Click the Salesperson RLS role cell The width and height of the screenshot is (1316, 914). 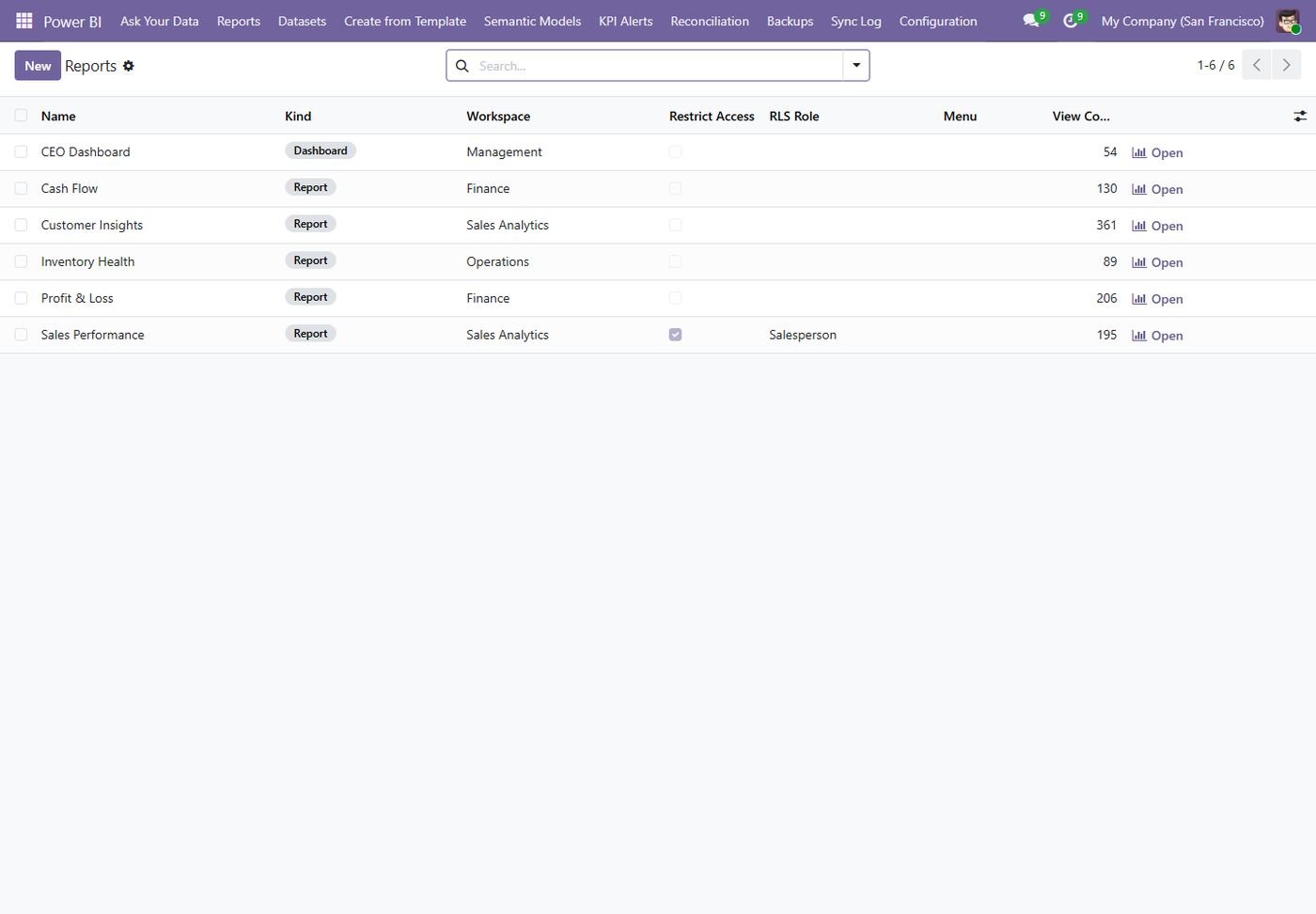pos(803,335)
